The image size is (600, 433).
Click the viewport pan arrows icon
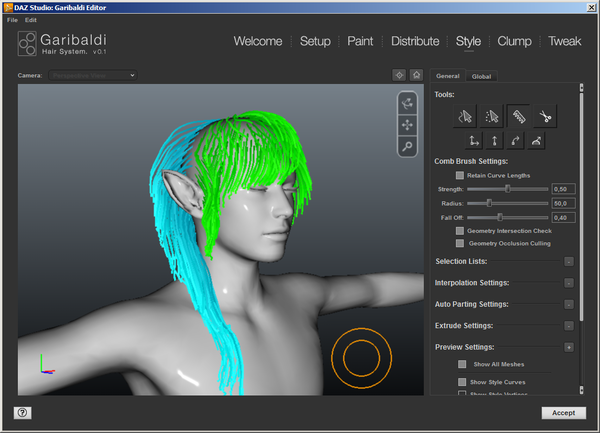[x=408, y=125]
